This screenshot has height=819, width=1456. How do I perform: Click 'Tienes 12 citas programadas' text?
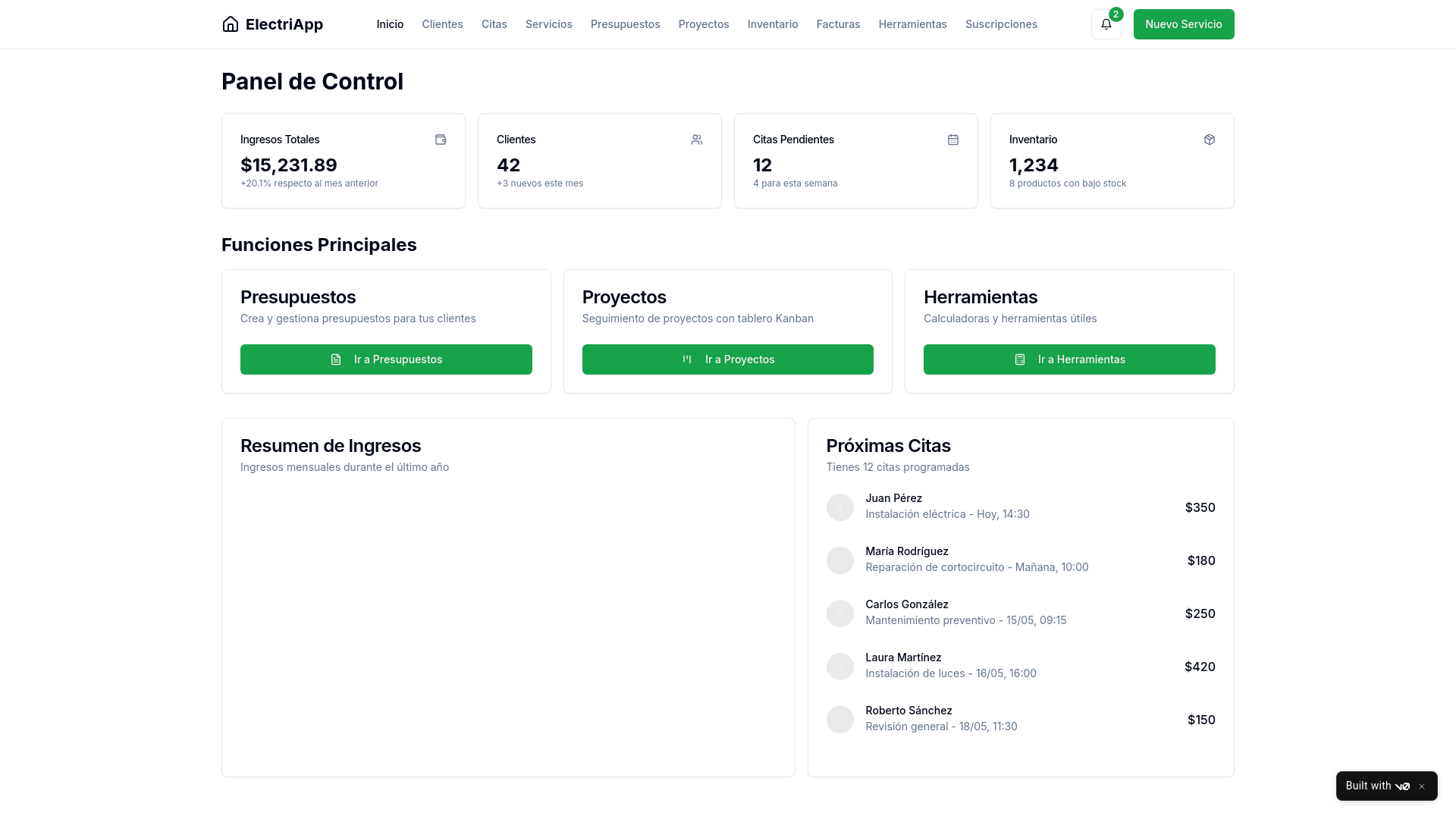pos(898,467)
